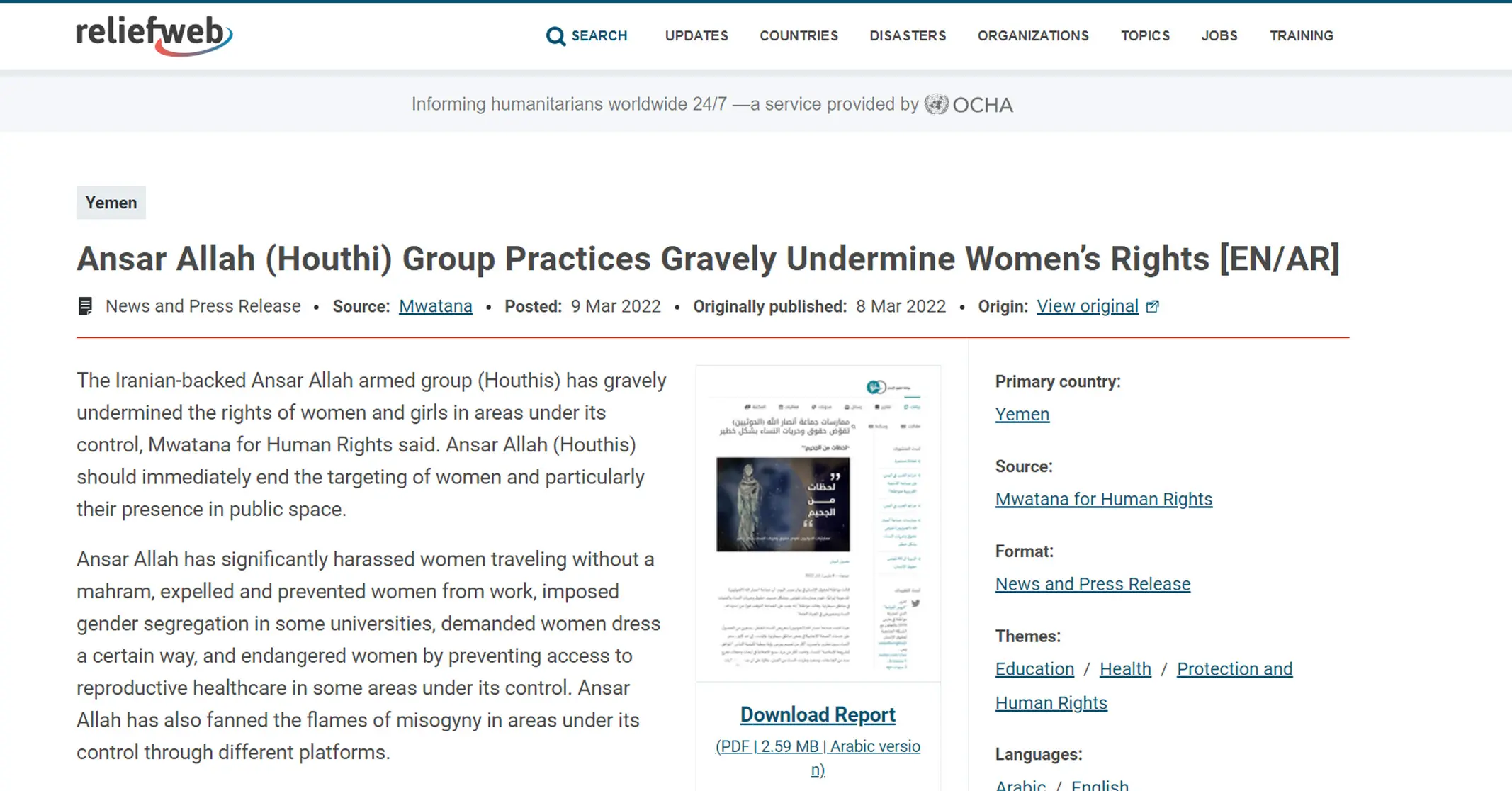Click the Themes label in the sidebar

(x=1027, y=636)
